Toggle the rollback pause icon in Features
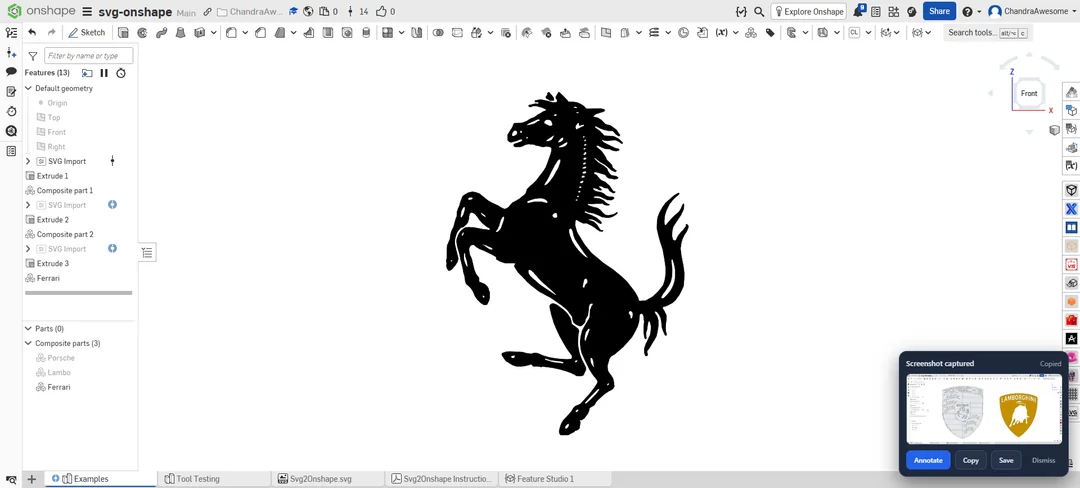 [104, 73]
